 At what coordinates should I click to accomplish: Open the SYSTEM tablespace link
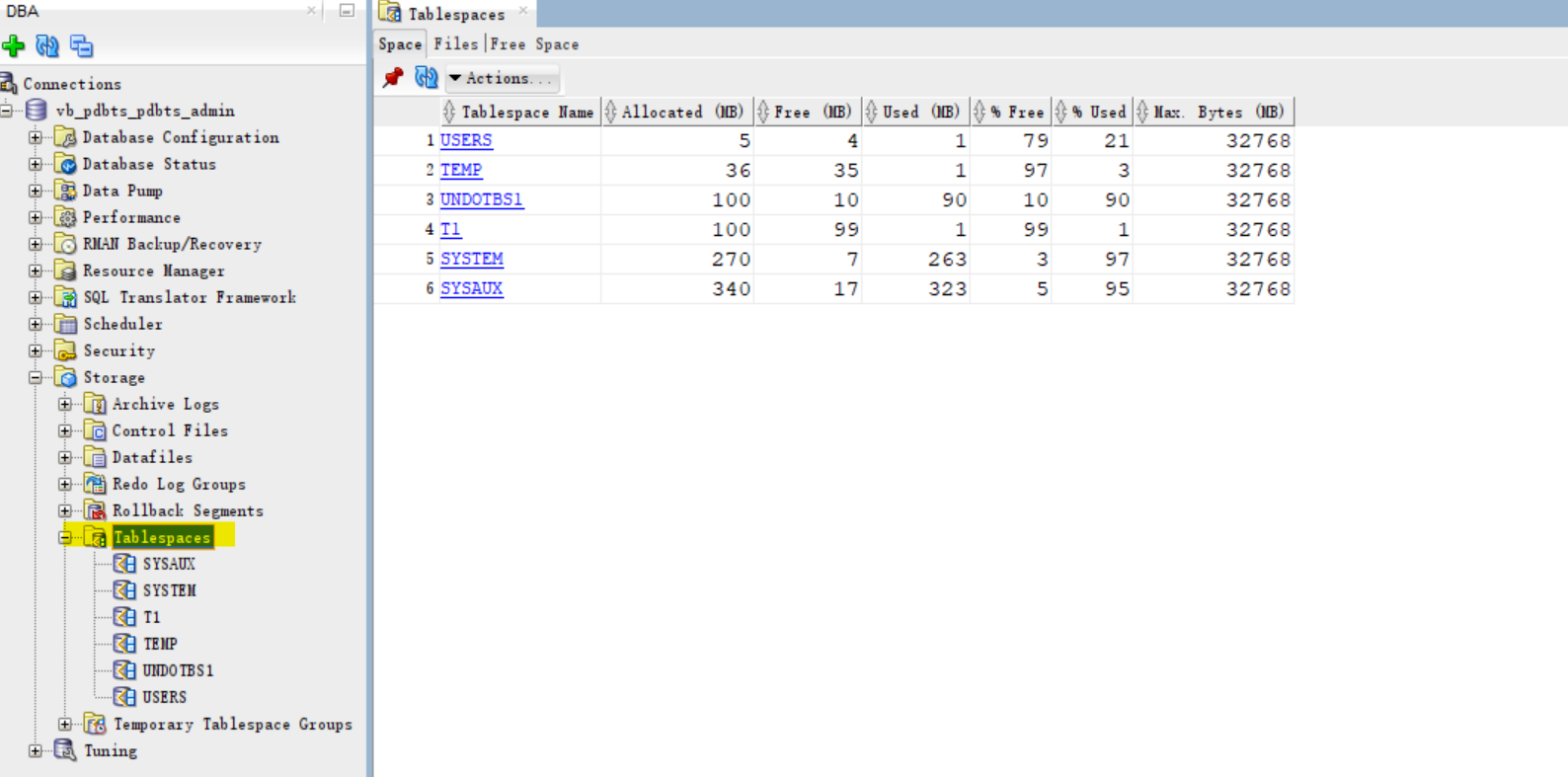[x=472, y=259]
